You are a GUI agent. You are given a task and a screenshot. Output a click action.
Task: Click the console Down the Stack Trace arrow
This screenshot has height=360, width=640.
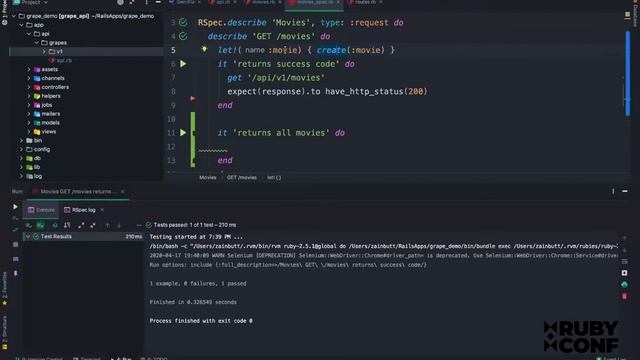tap(624, 250)
